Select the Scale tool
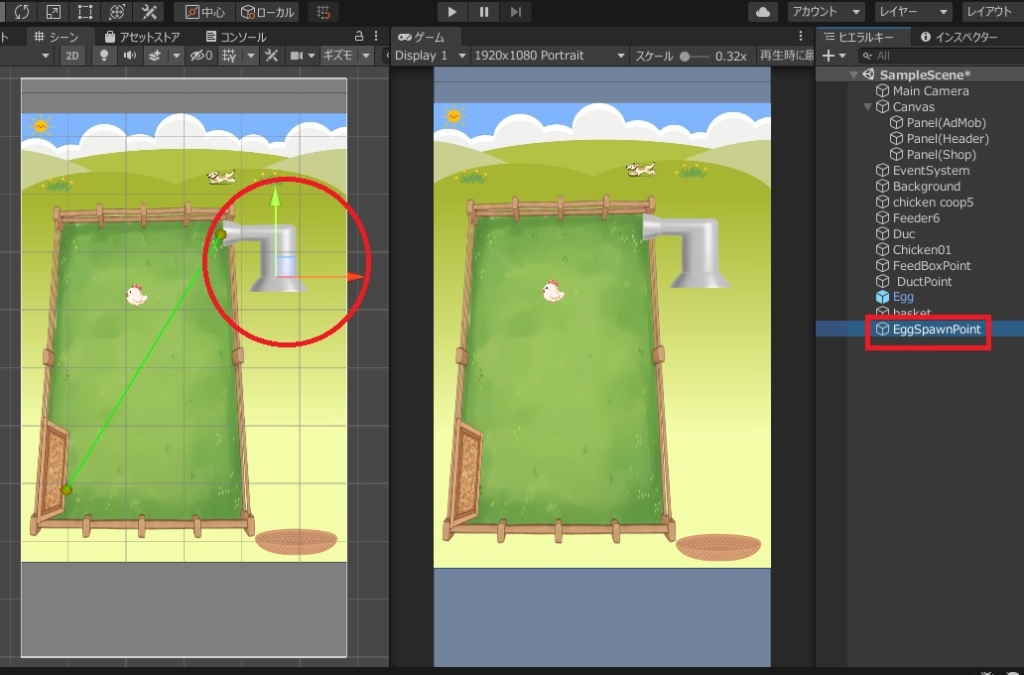 point(54,12)
